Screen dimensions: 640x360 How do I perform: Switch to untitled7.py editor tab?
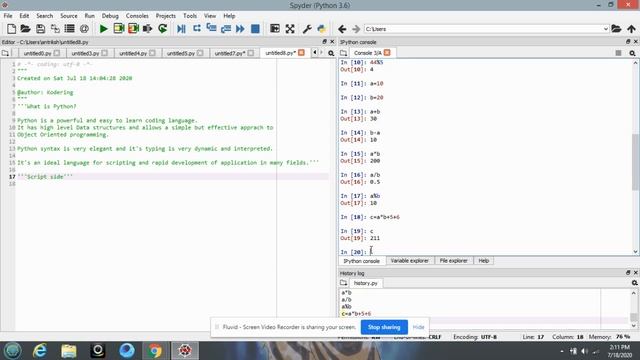(x=230, y=53)
